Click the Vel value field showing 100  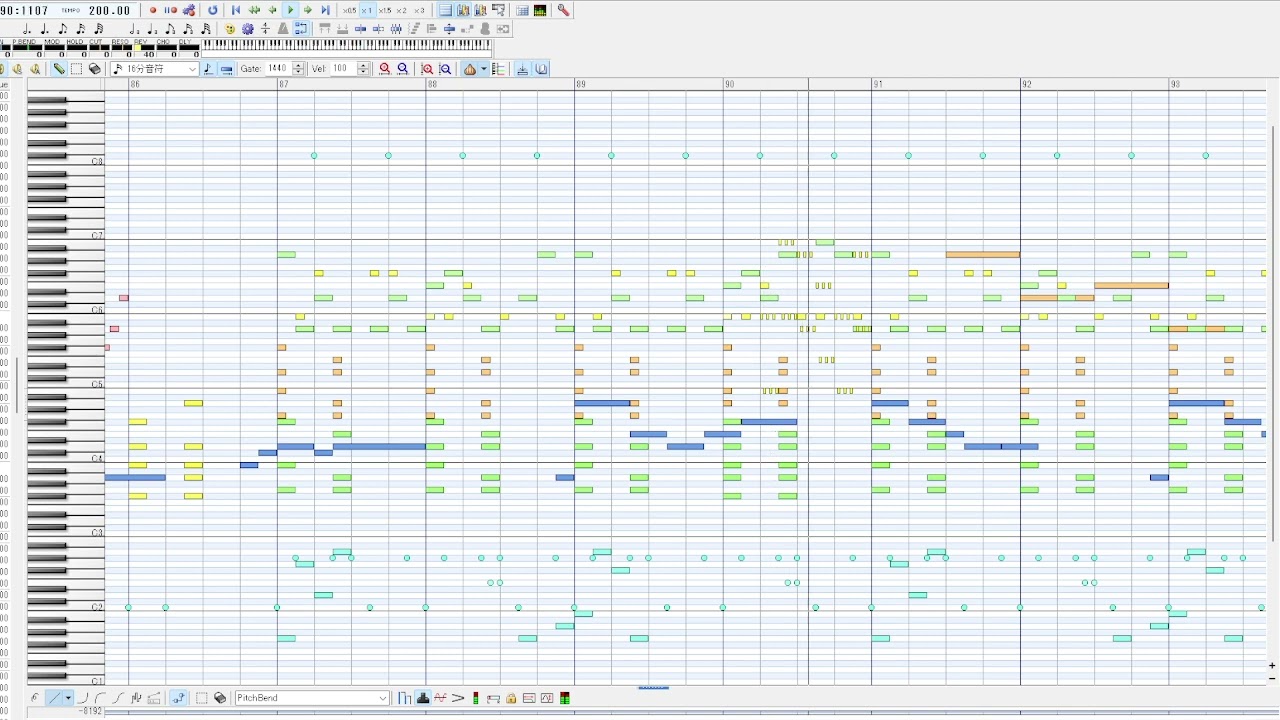(342, 69)
